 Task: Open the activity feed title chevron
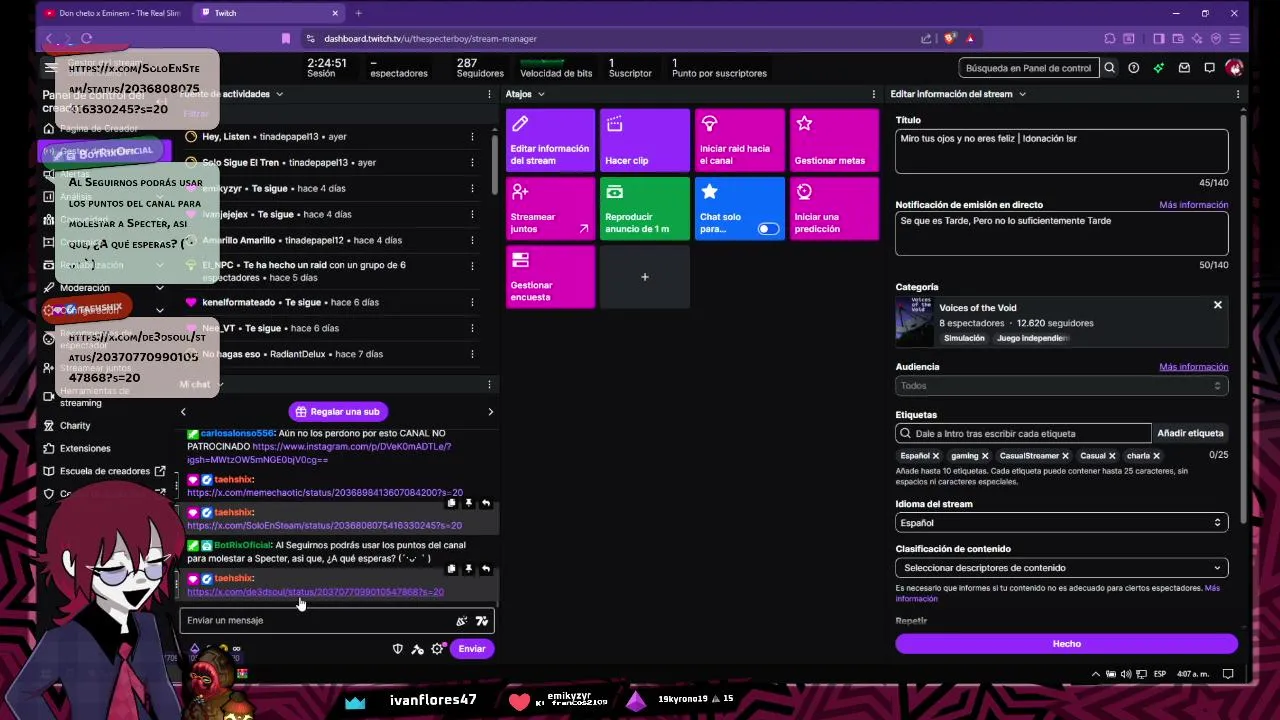[x=279, y=94]
